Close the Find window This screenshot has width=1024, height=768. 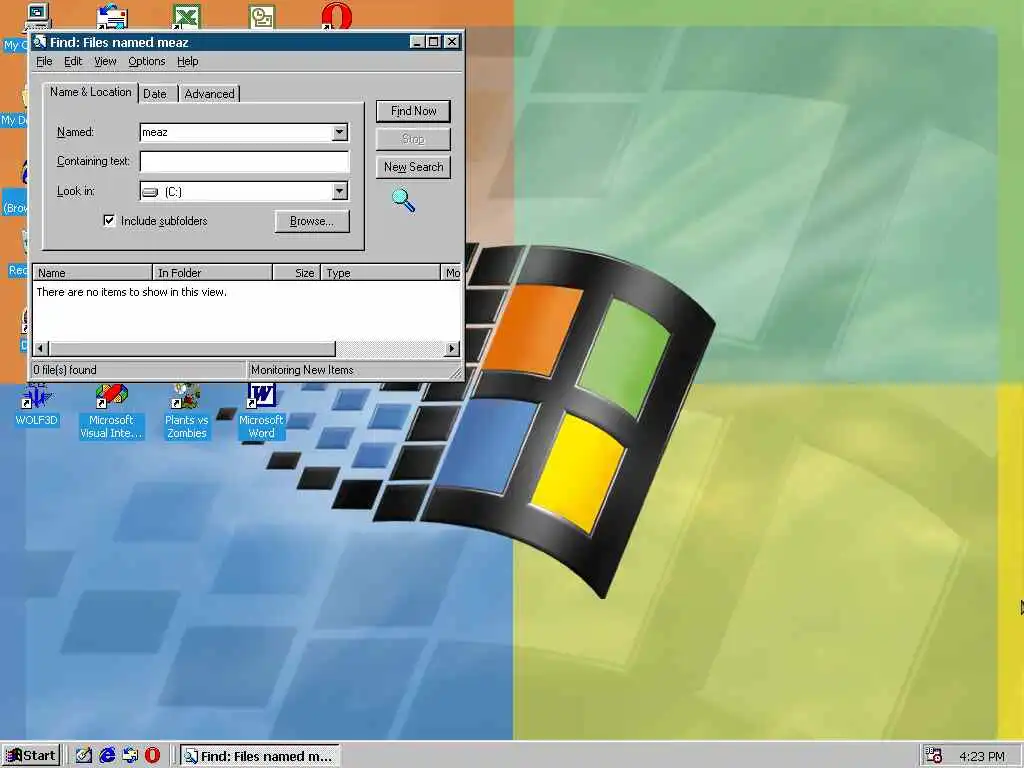452,42
